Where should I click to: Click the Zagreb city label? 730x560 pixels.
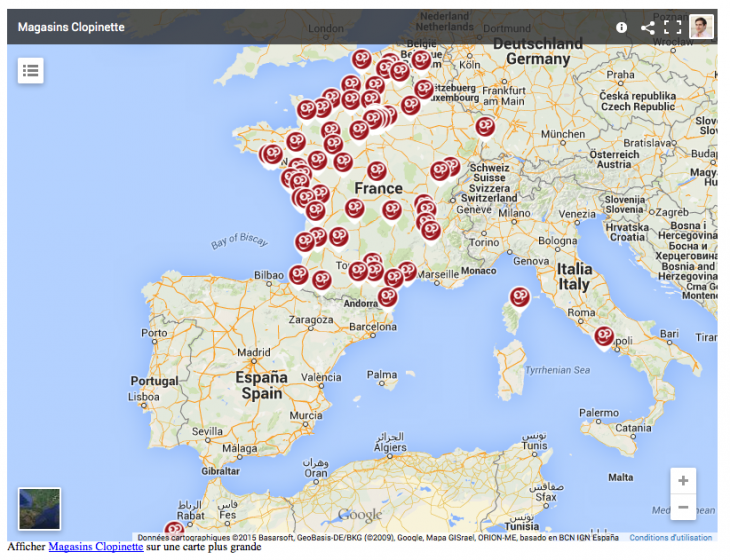point(672,212)
